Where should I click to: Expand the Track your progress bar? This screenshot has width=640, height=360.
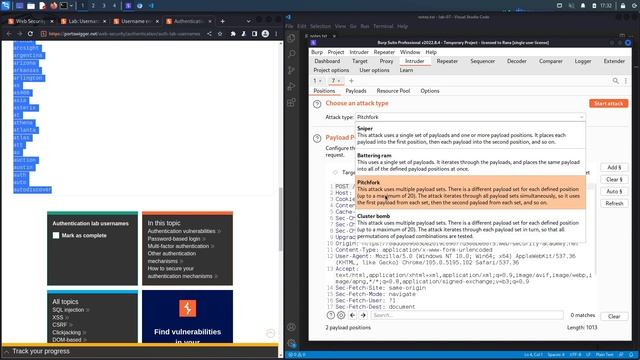[140, 351]
